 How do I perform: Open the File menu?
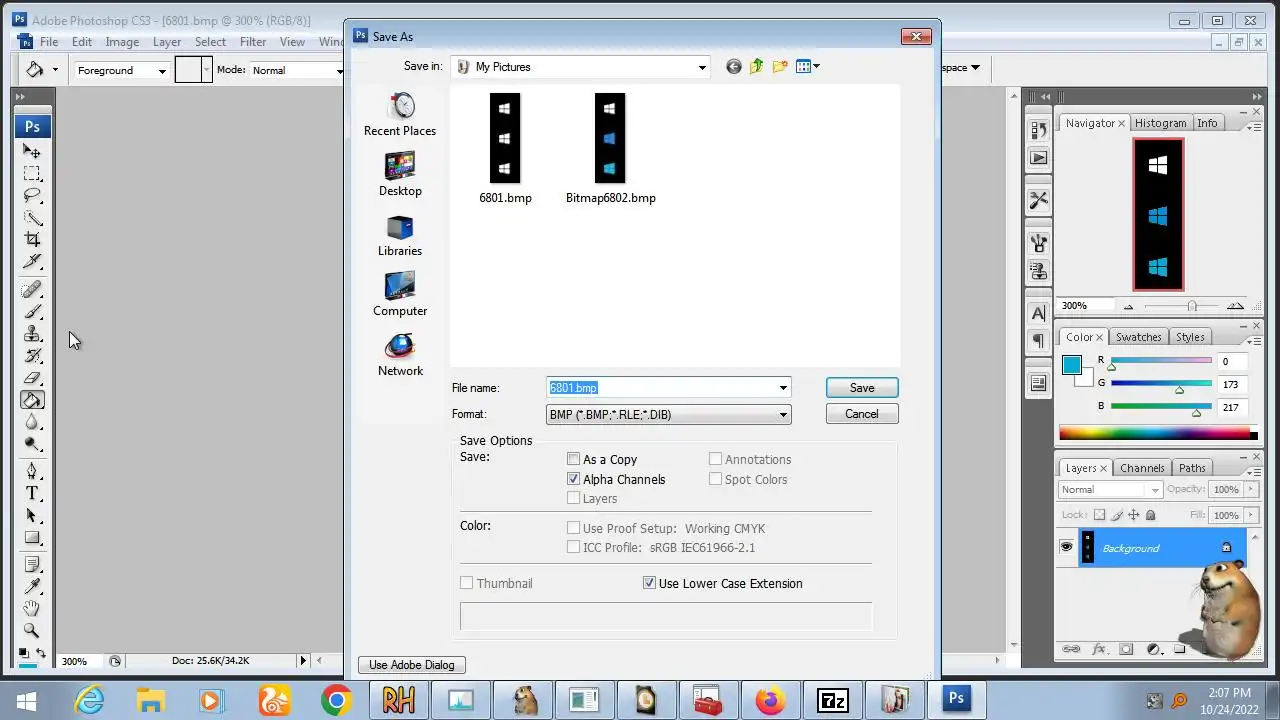pyautogui.click(x=48, y=42)
